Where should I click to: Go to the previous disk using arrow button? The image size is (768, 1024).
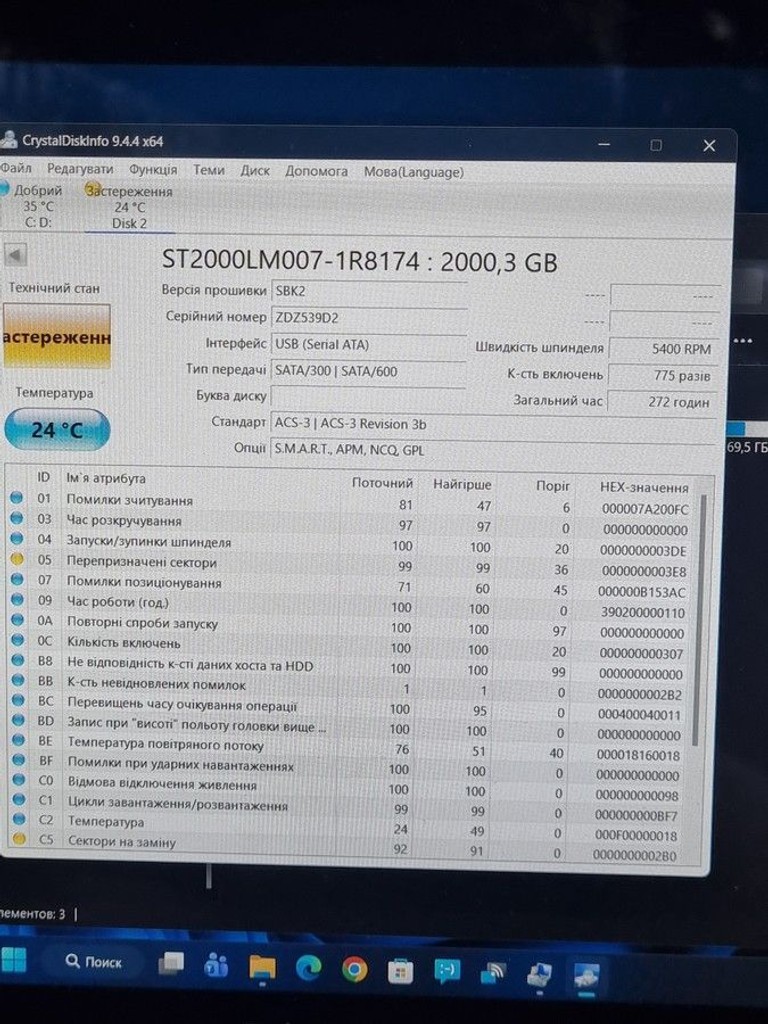point(14,255)
